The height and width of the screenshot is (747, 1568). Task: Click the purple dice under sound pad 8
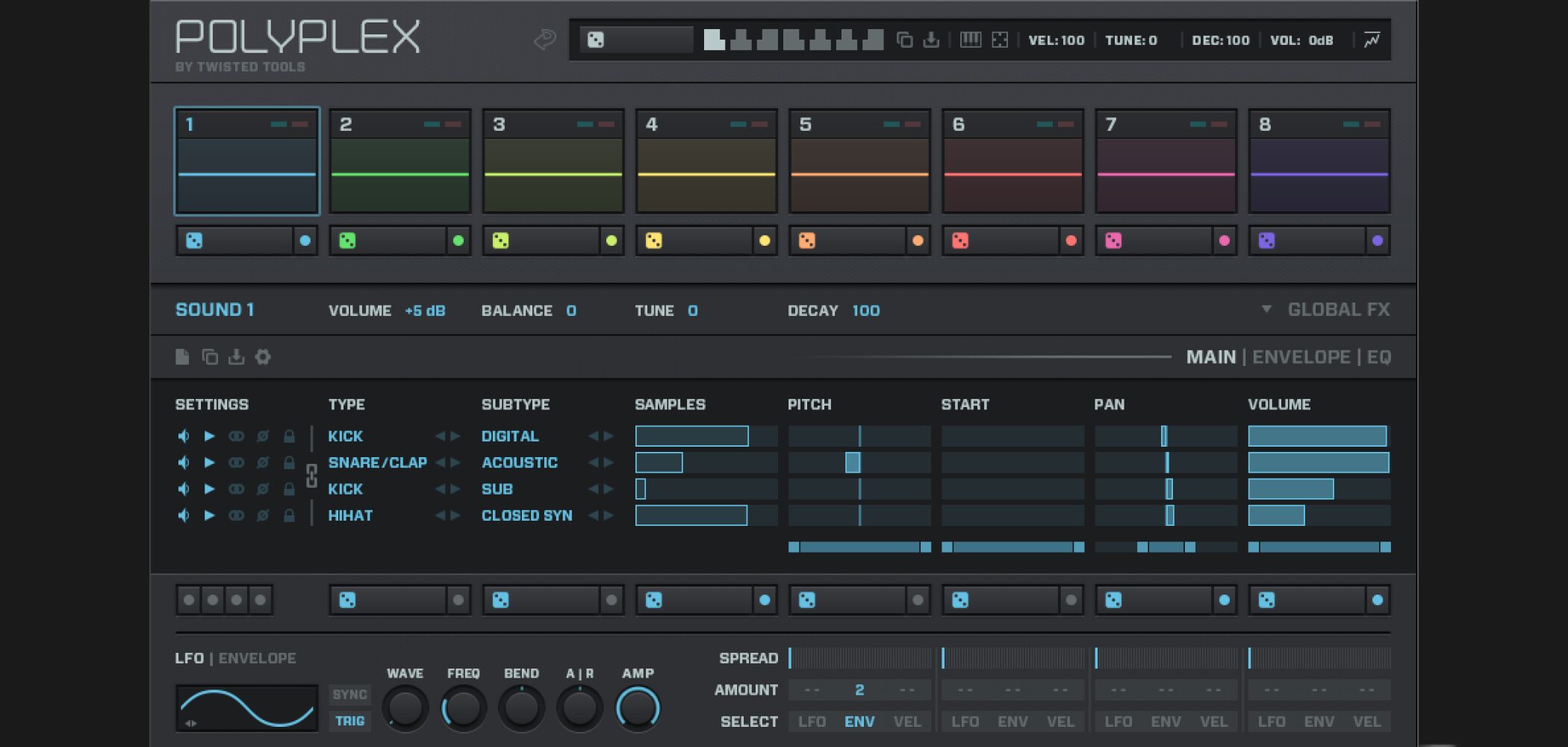coord(1266,241)
